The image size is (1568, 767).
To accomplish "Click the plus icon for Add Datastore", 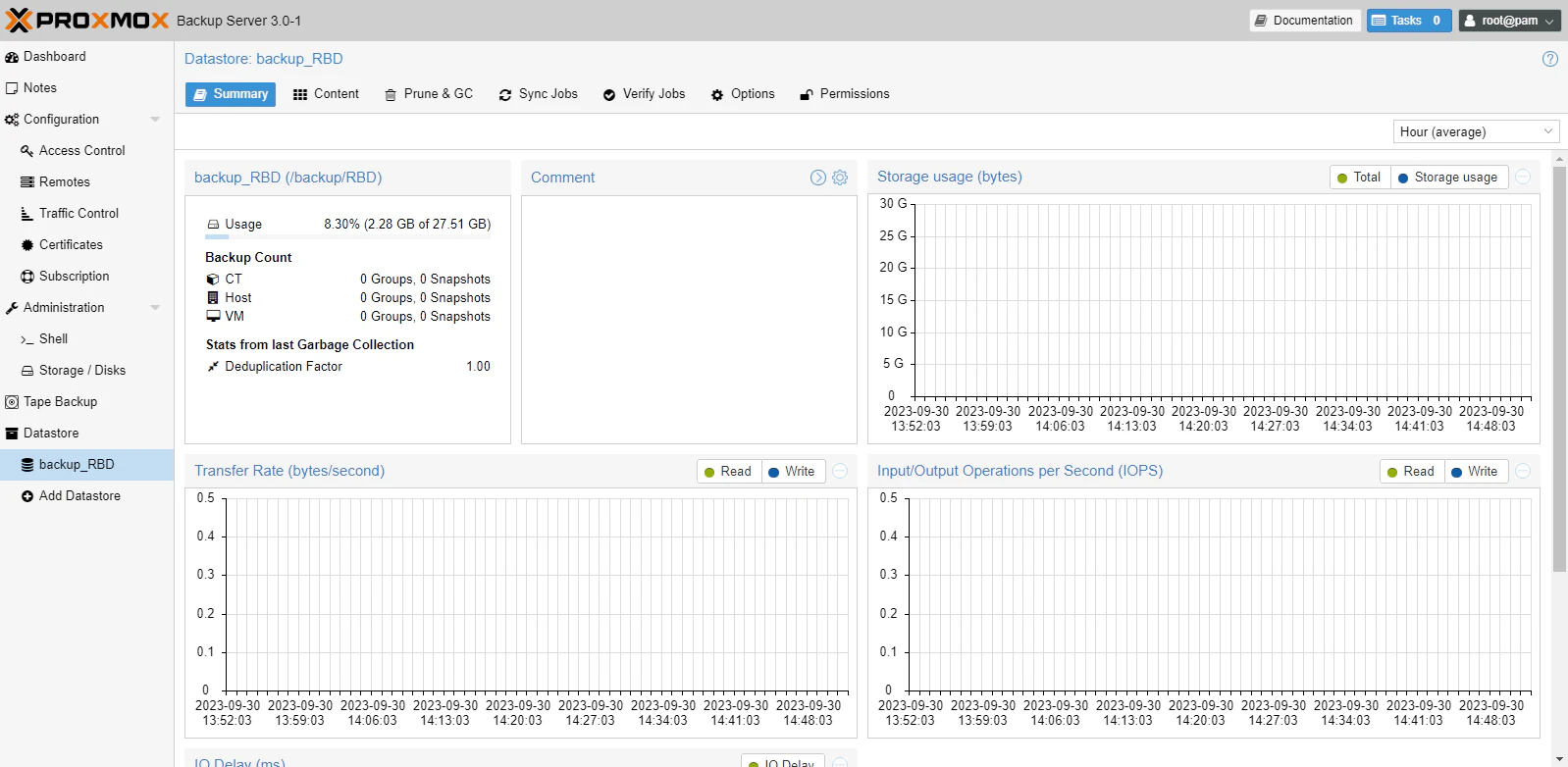I will 27,496.
